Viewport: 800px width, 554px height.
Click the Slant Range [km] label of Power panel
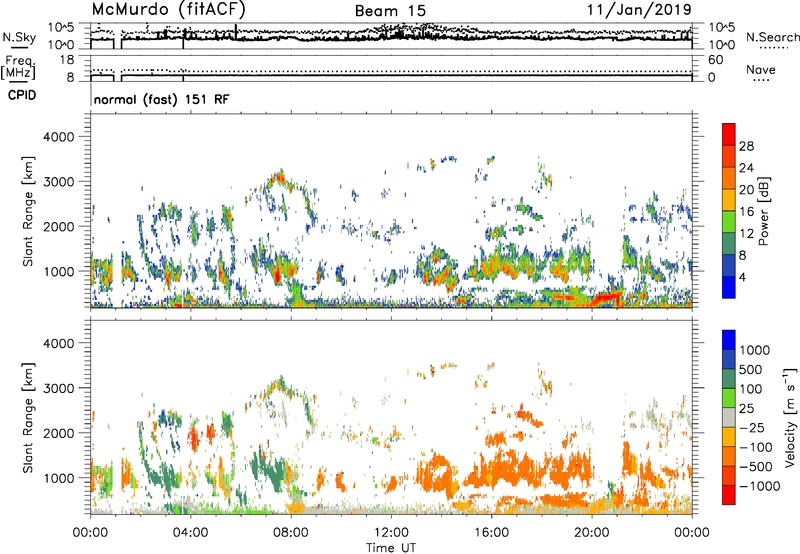(x=28, y=211)
